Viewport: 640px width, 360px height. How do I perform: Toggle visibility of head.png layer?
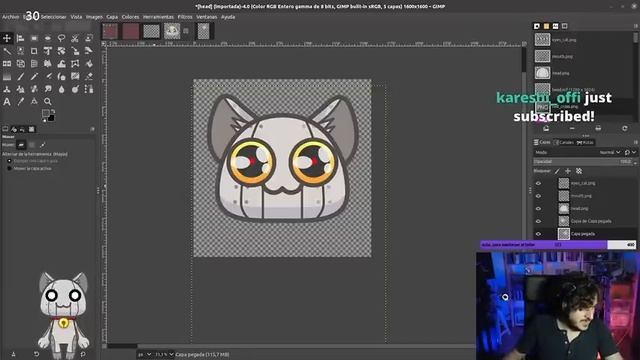[538, 209]
